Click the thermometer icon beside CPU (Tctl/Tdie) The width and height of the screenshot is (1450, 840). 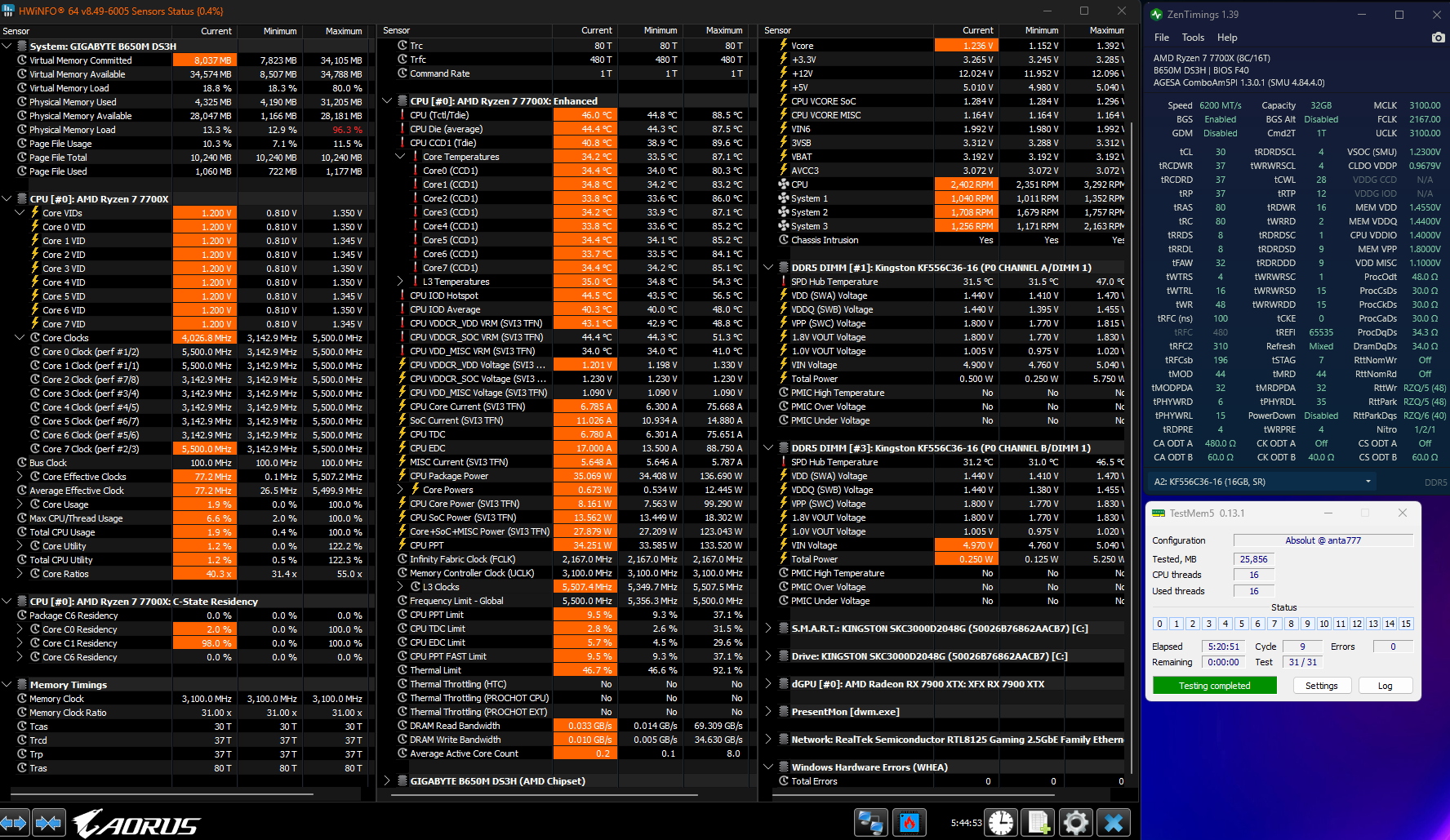pos(403,115)
